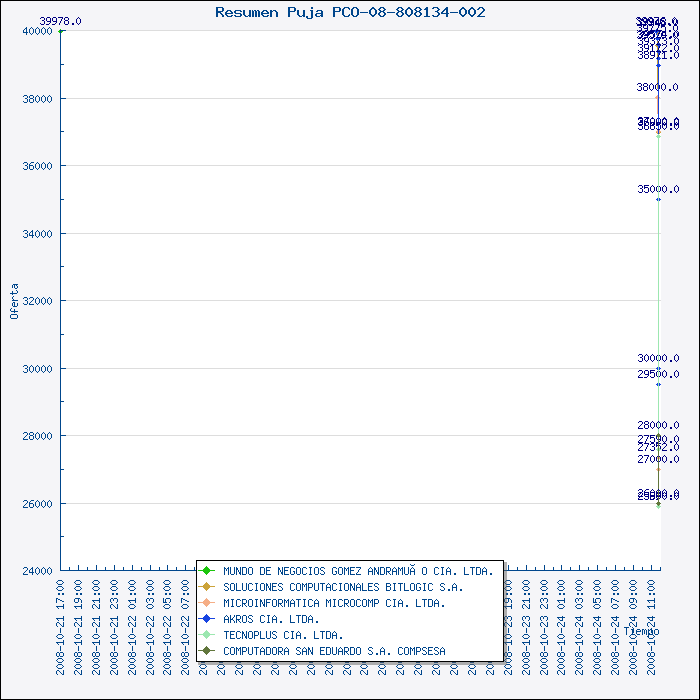Click the green MUNDO DE NEGOCIOS legend marker
This screenshot has height=700, width=700.
207,571
